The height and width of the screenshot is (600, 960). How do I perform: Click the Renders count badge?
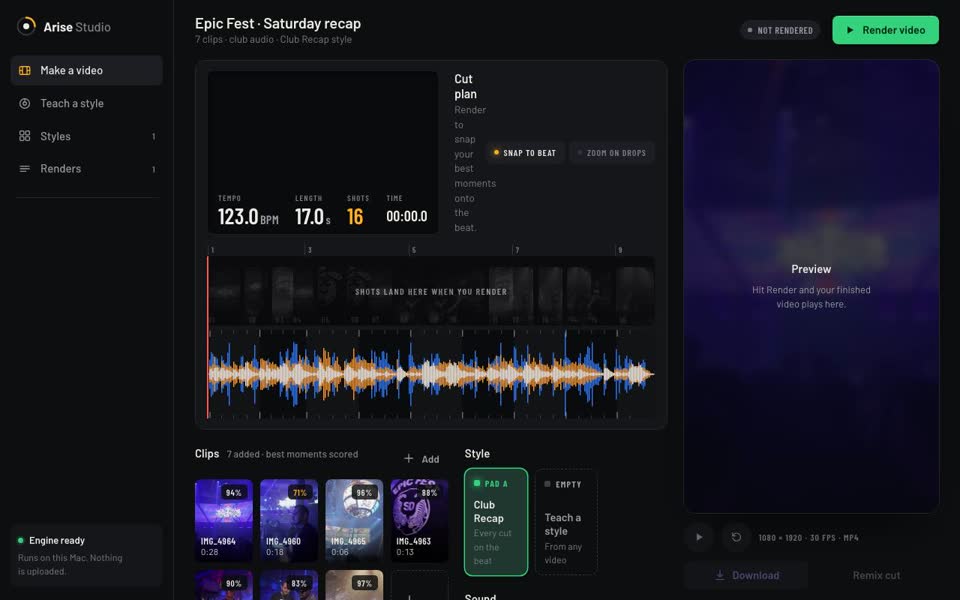point(153,169)
